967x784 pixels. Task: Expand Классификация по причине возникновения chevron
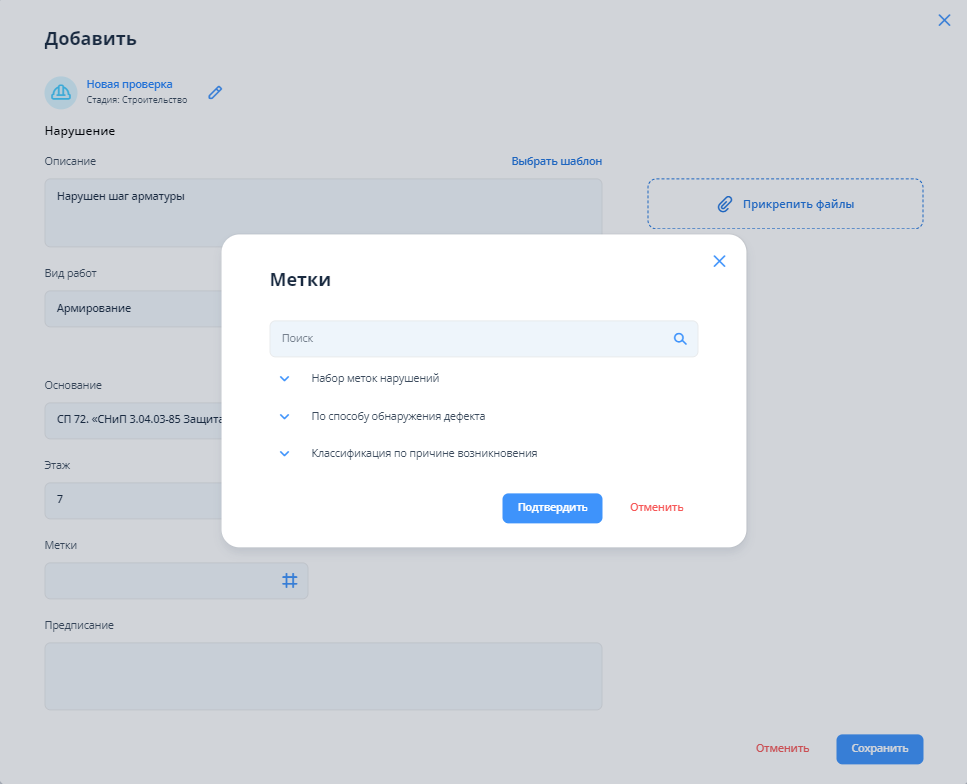(285, 453)
